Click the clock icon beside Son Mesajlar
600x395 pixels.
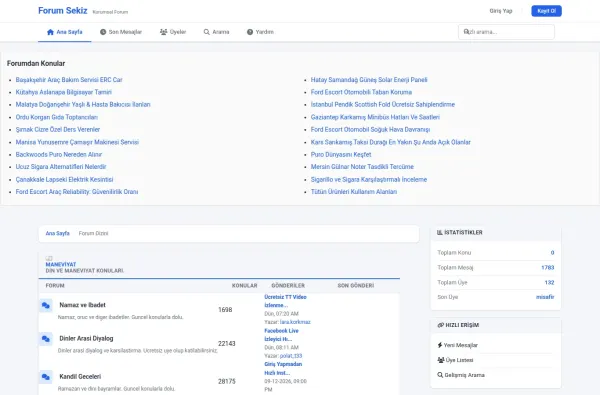[x=103, y=32]
